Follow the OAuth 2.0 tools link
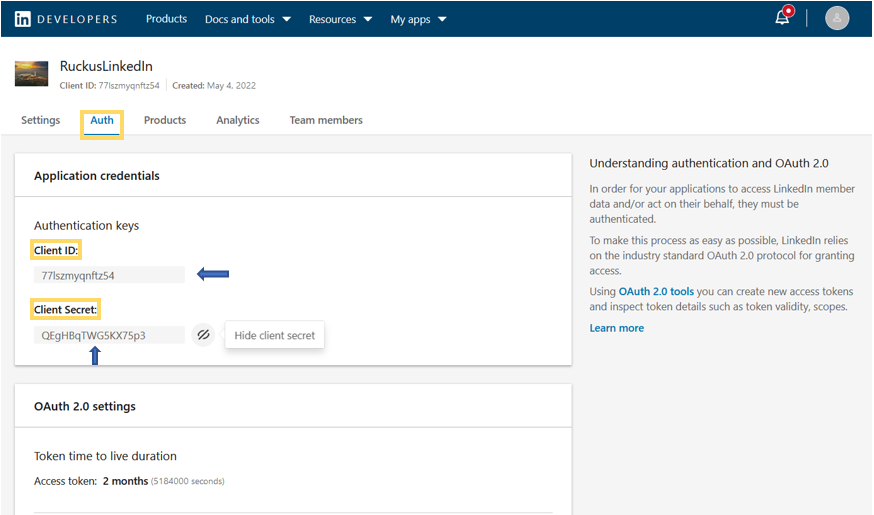The image size is (874, 515). coord(656,291)
